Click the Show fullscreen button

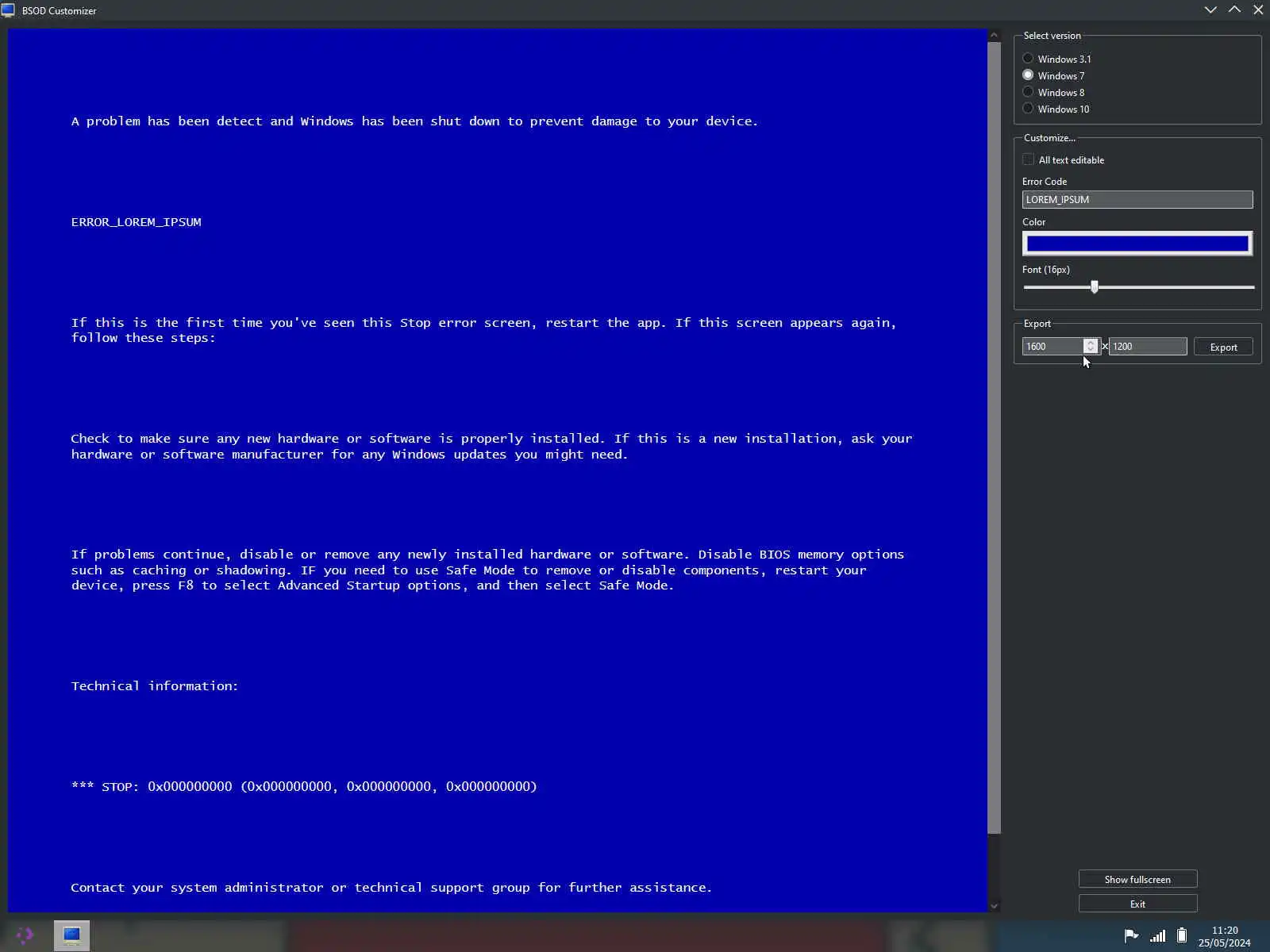pyautogui.click(x=1137, y=879)
